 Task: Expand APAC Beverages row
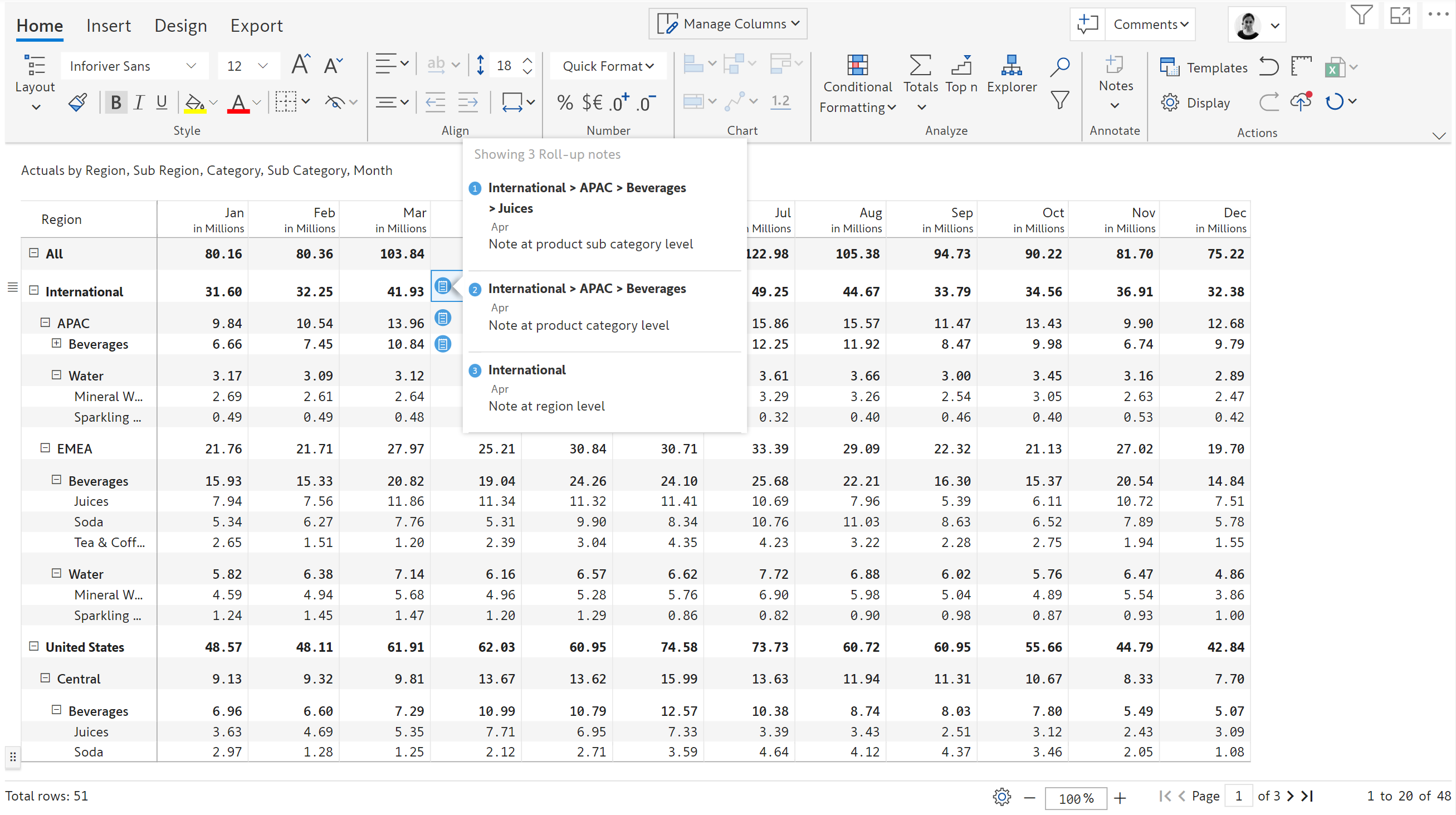56,343
